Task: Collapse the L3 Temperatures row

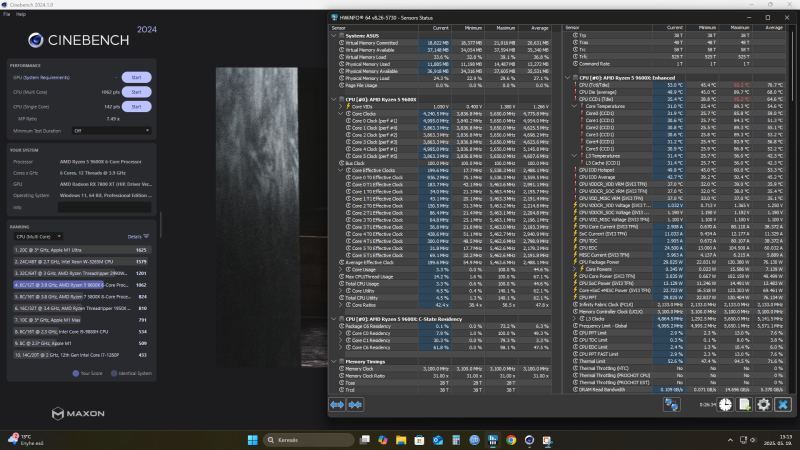Action: pyautogui.click(x=574, y=156)
